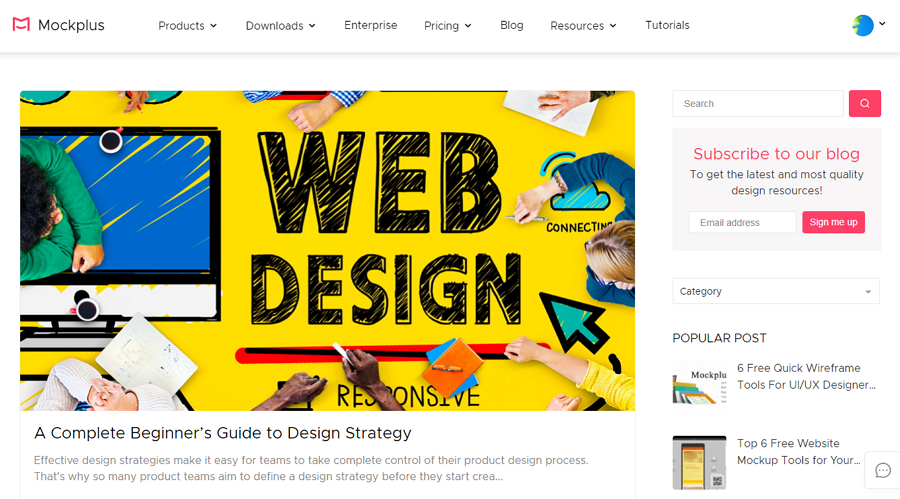
Task: Expand the Products dropdown menu
Action: click(188, 26)
